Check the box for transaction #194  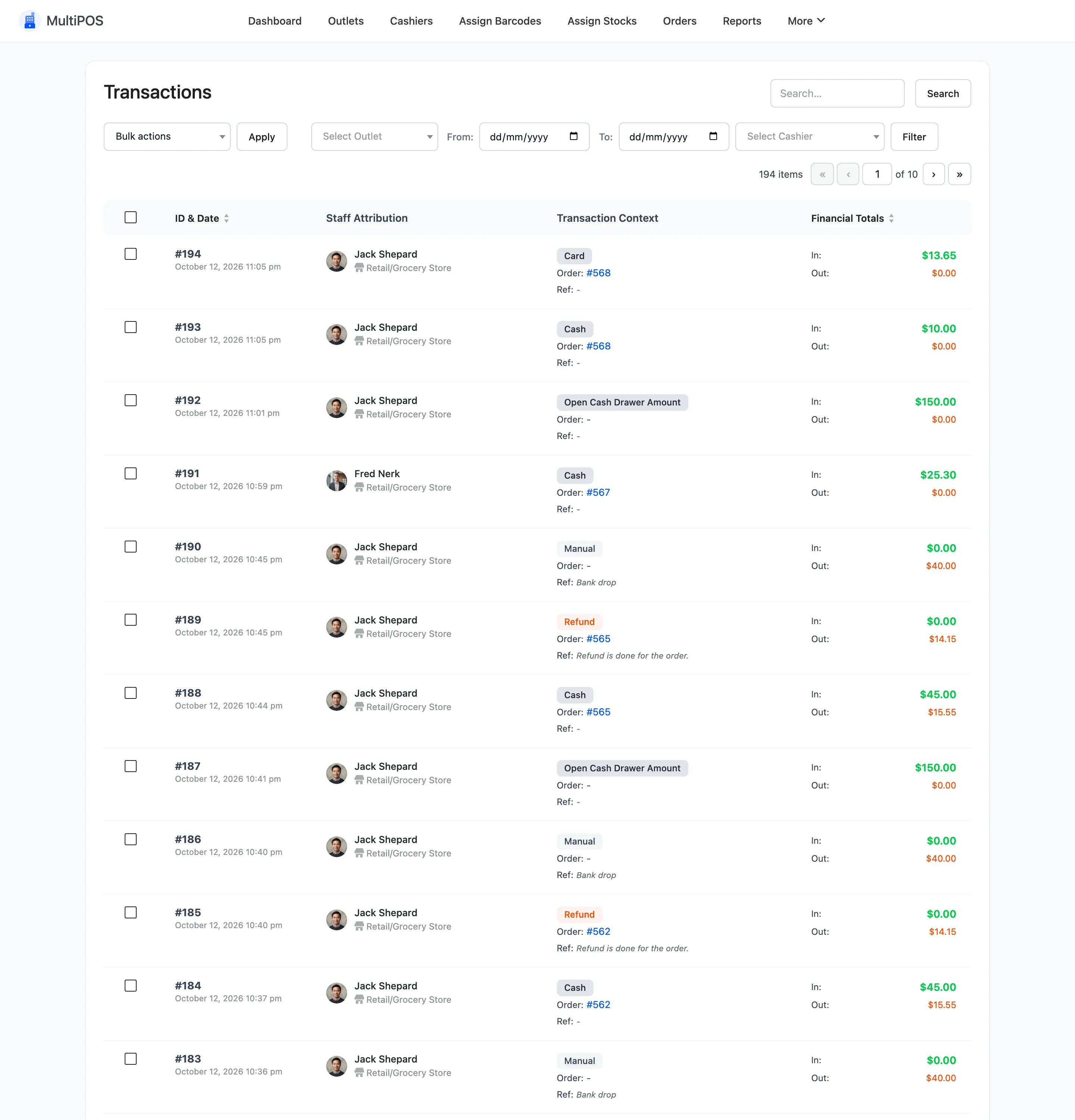pos(131,254)
